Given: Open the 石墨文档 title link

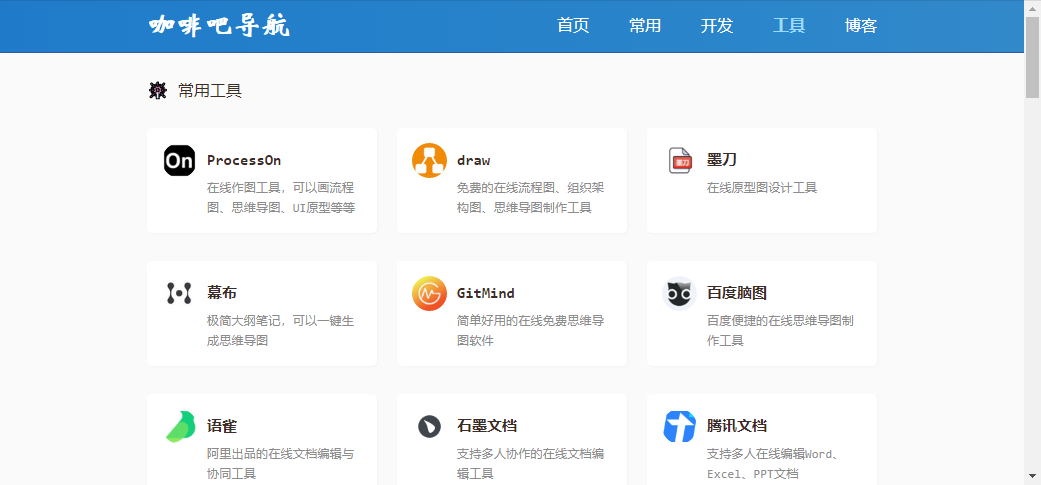Looking at the screenshot, I should 487,426.
